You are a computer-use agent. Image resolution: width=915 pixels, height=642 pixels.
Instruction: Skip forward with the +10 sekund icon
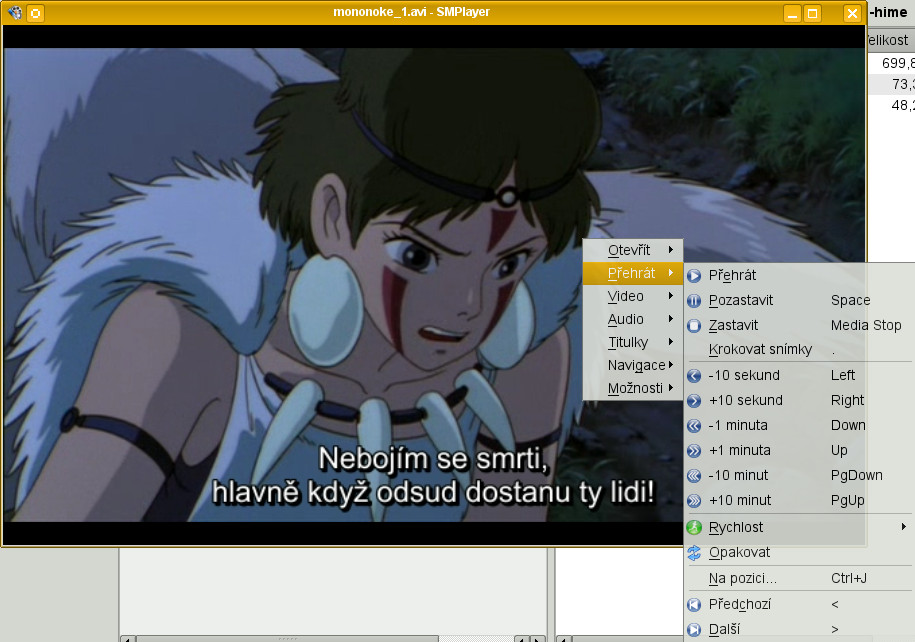[694, 401]
